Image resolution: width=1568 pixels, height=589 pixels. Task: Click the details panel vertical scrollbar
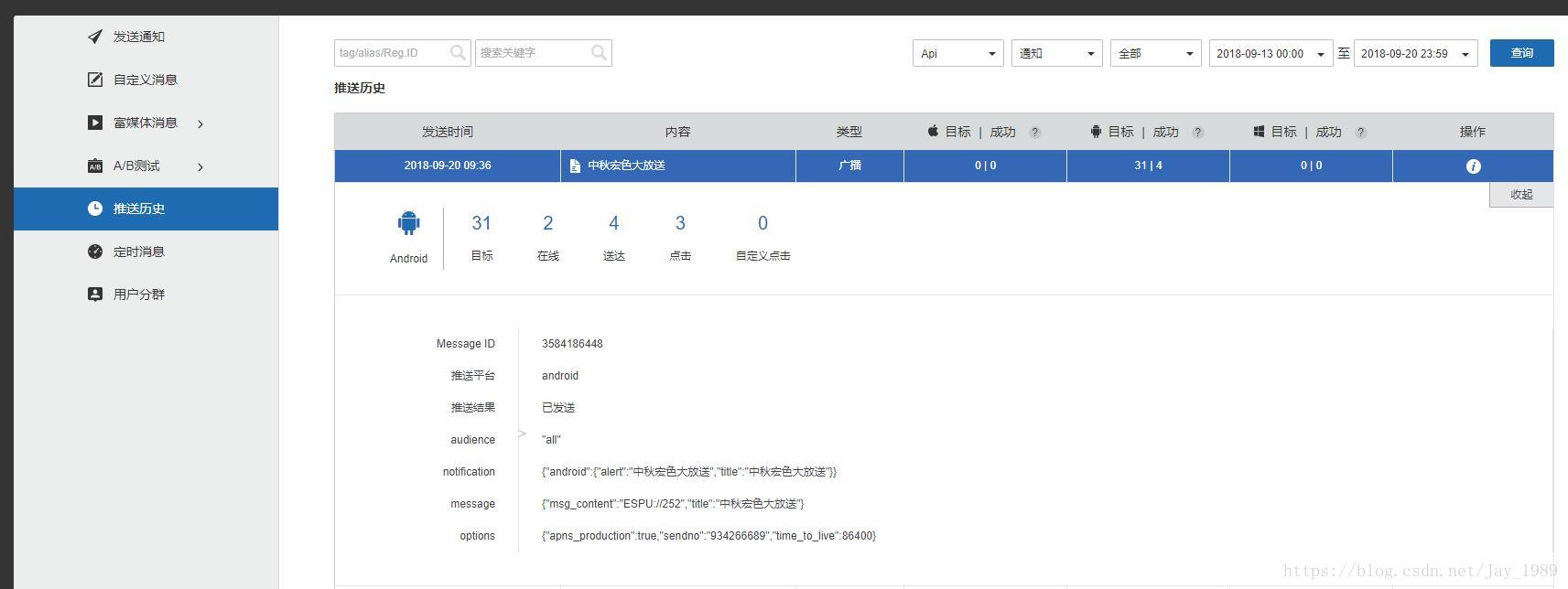(1553, 439)
